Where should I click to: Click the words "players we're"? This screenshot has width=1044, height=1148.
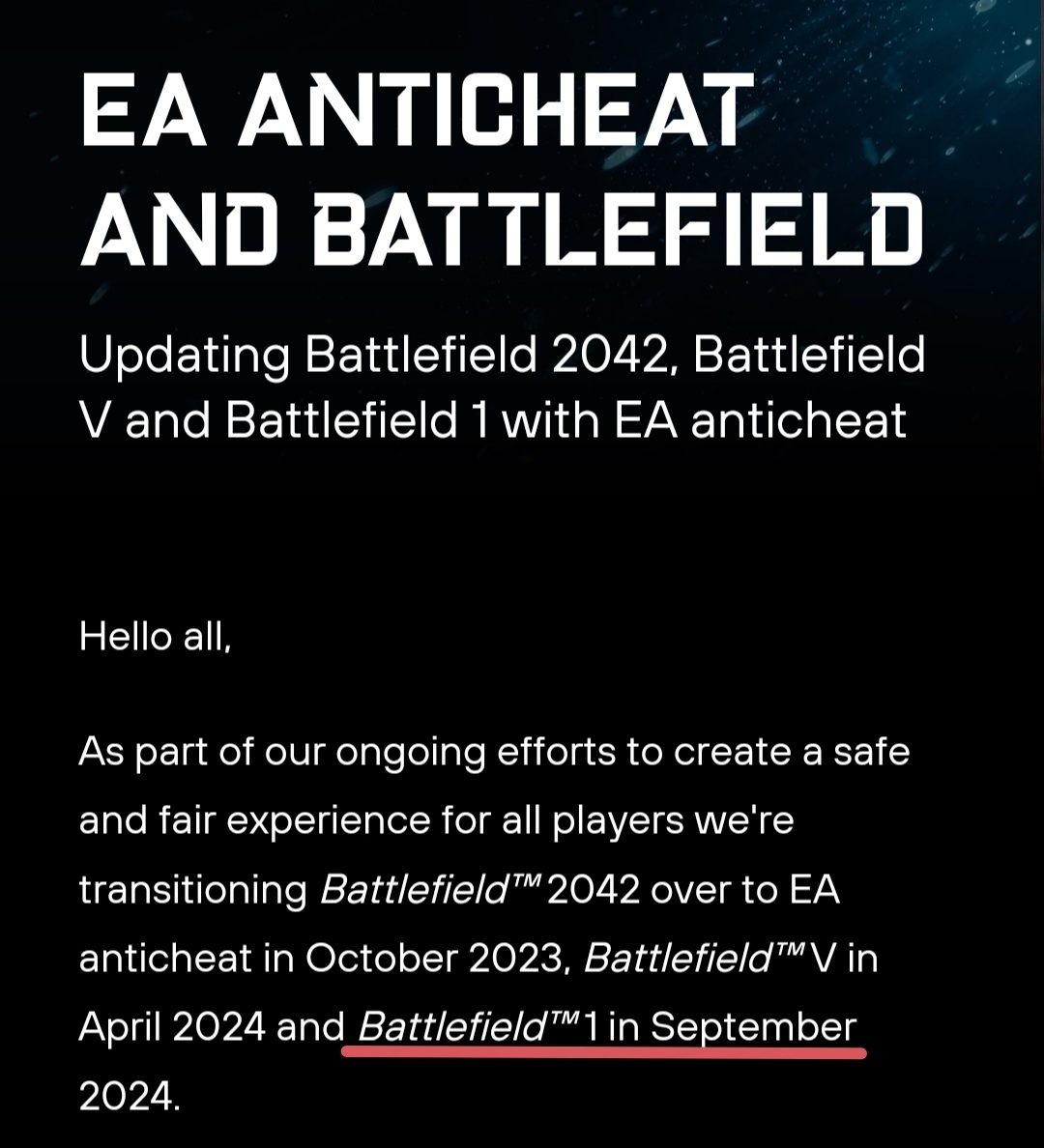pyautogui.click(x=672, y=820)
